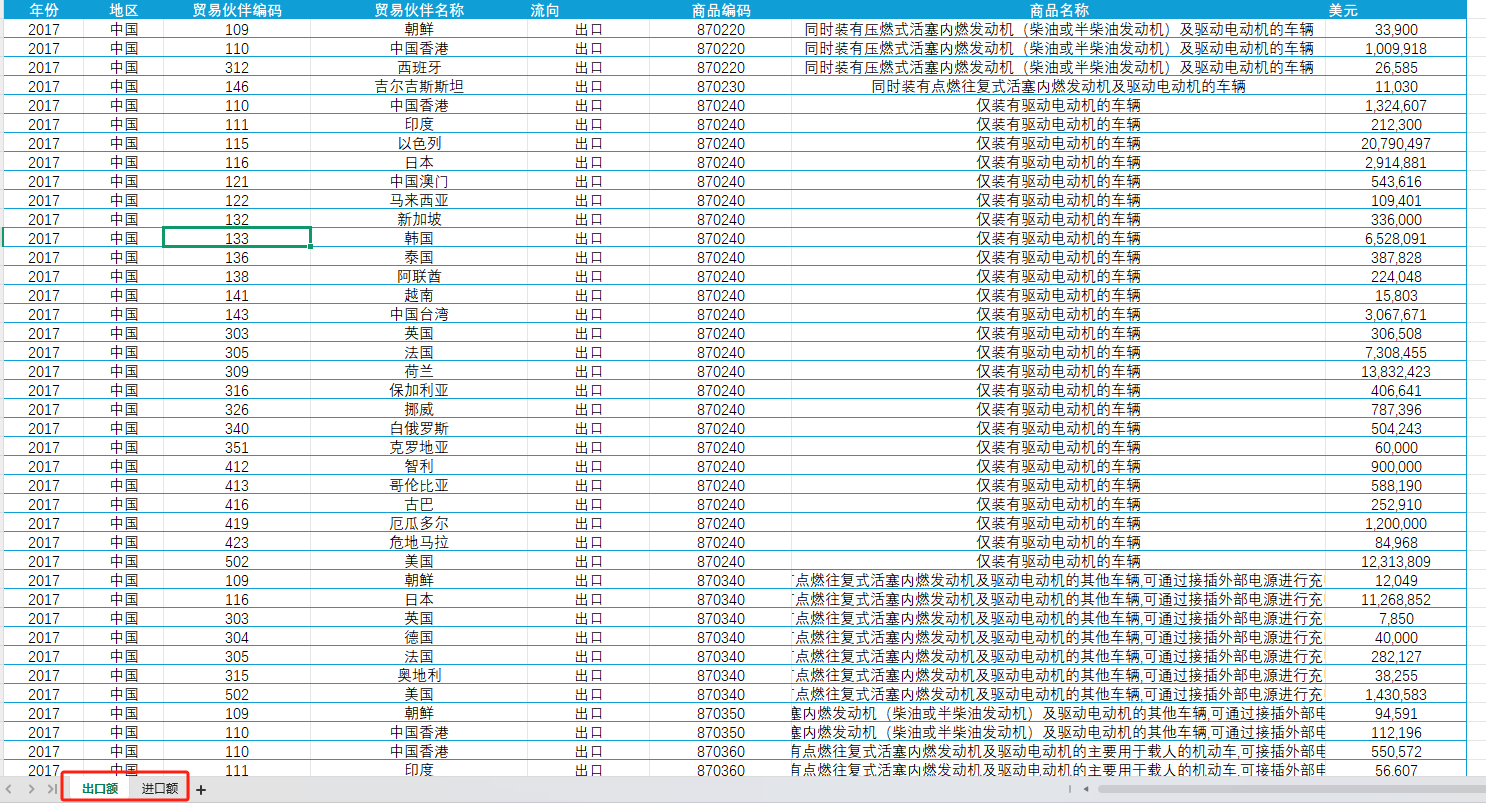Go to previous sheet arrow
The image size is (1486, 803).
10,790
